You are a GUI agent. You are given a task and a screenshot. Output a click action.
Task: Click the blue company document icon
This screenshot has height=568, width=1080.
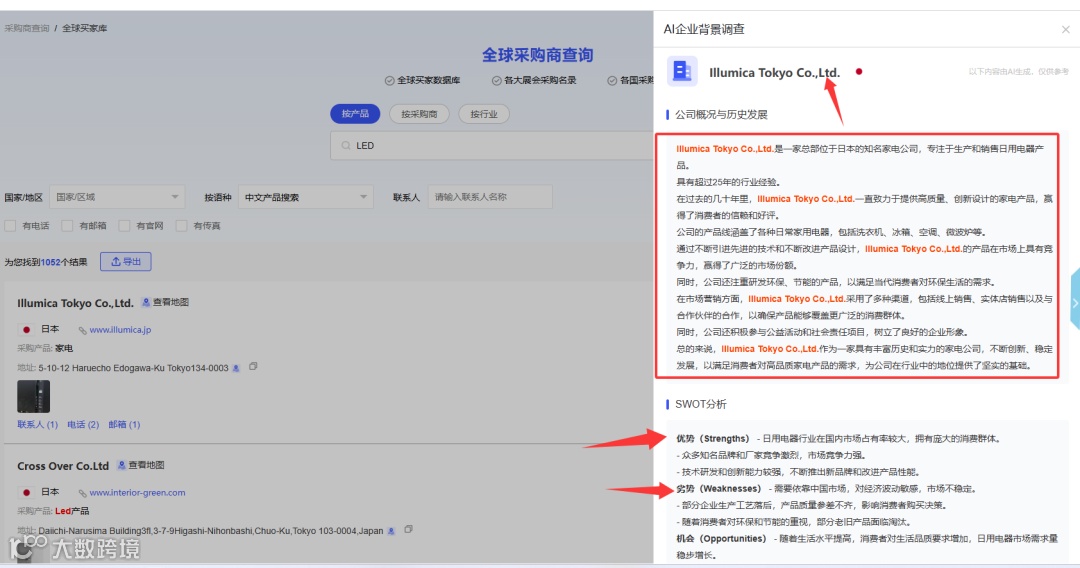[x=682, y=71]
